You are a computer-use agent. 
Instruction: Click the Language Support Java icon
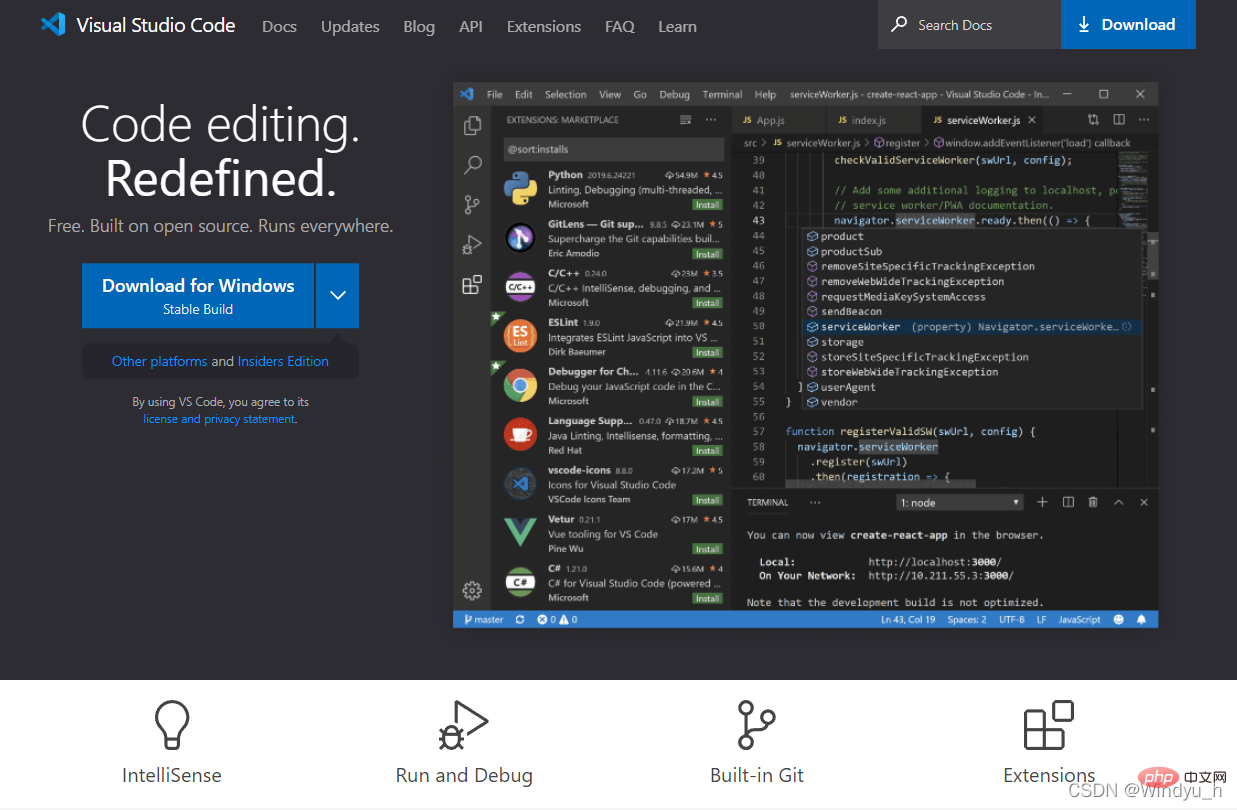click(x=520, y=434)
